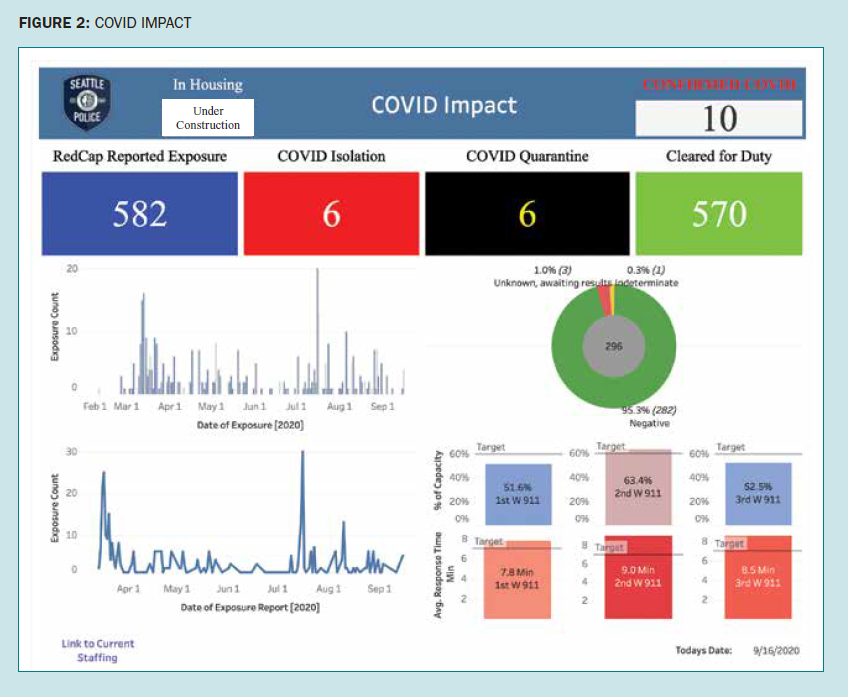Image resolution: width=848 pixels, height=697 pixels.
Task: Click the Under Construction box under In Housing
Action: [x=208, y=118]
